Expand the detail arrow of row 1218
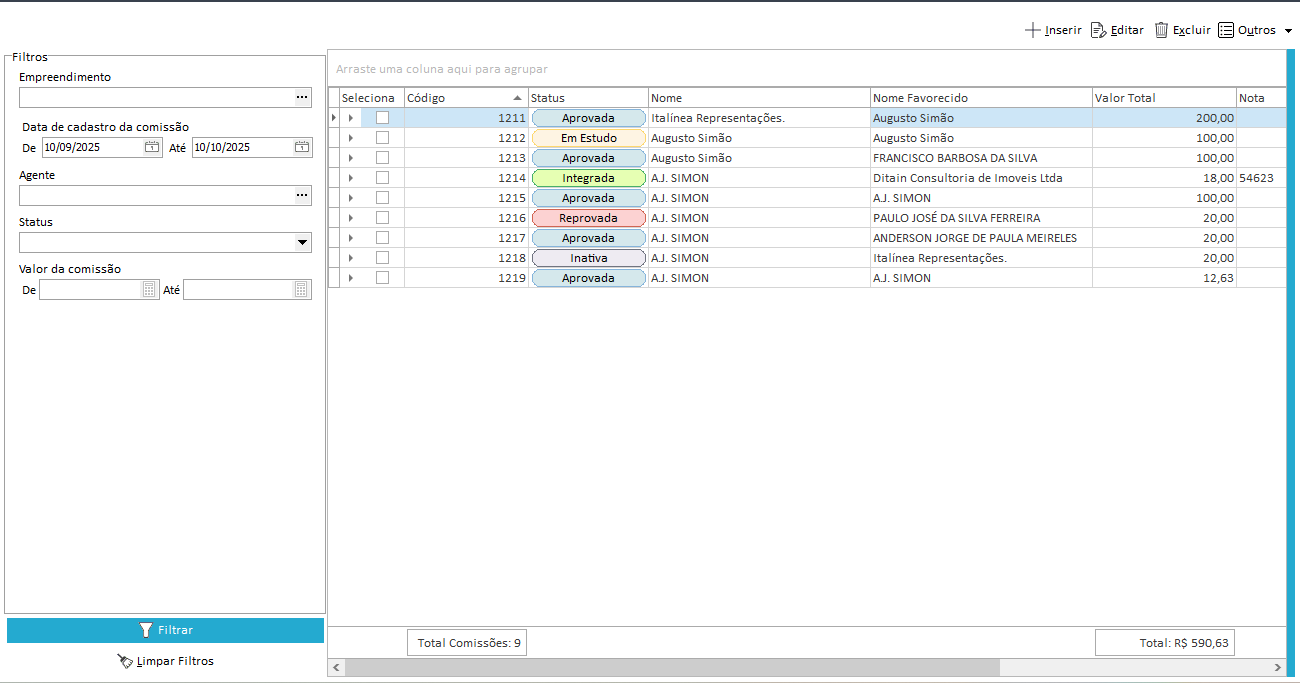 [350, 258]
